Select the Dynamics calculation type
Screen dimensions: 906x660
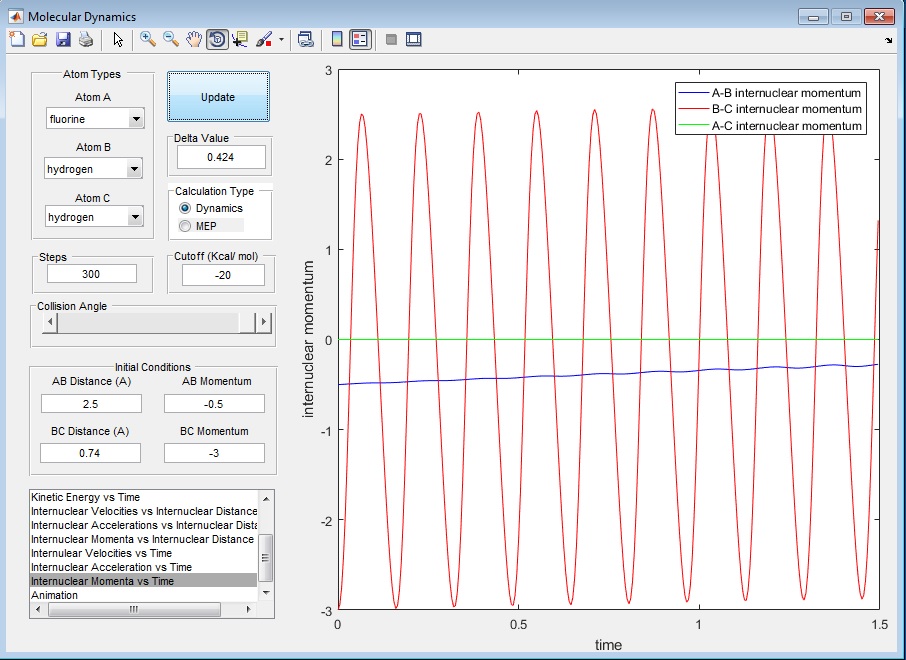184,208
